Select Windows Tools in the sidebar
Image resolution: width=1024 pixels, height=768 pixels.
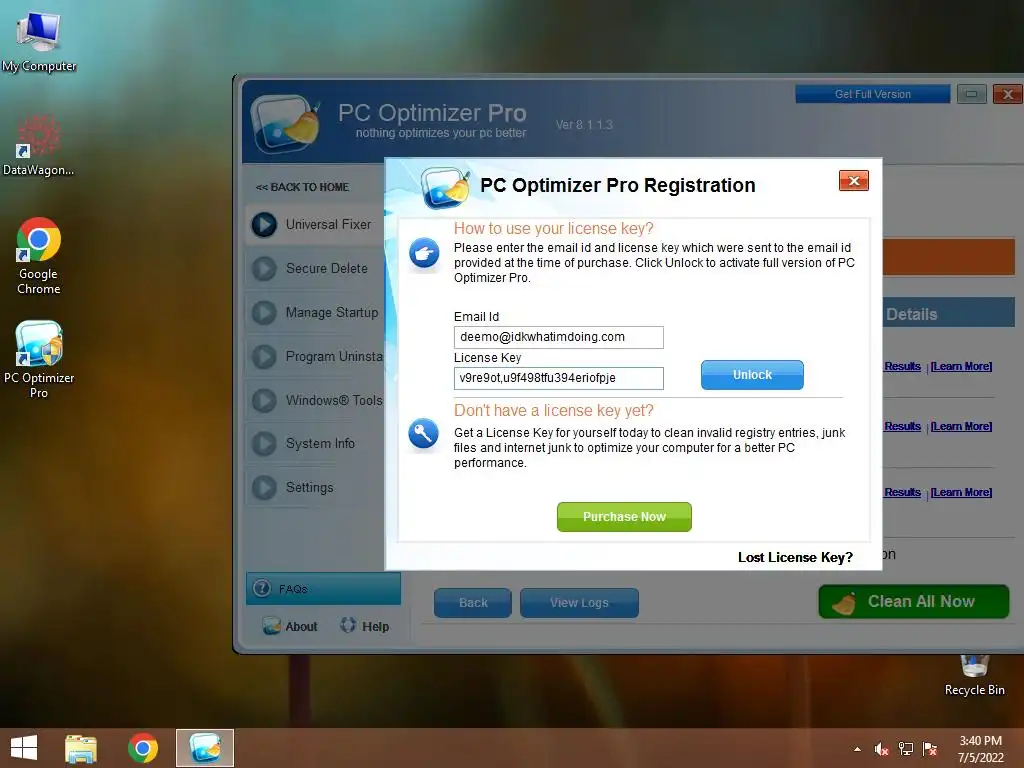pyautogui.click(x=315, y=400)
